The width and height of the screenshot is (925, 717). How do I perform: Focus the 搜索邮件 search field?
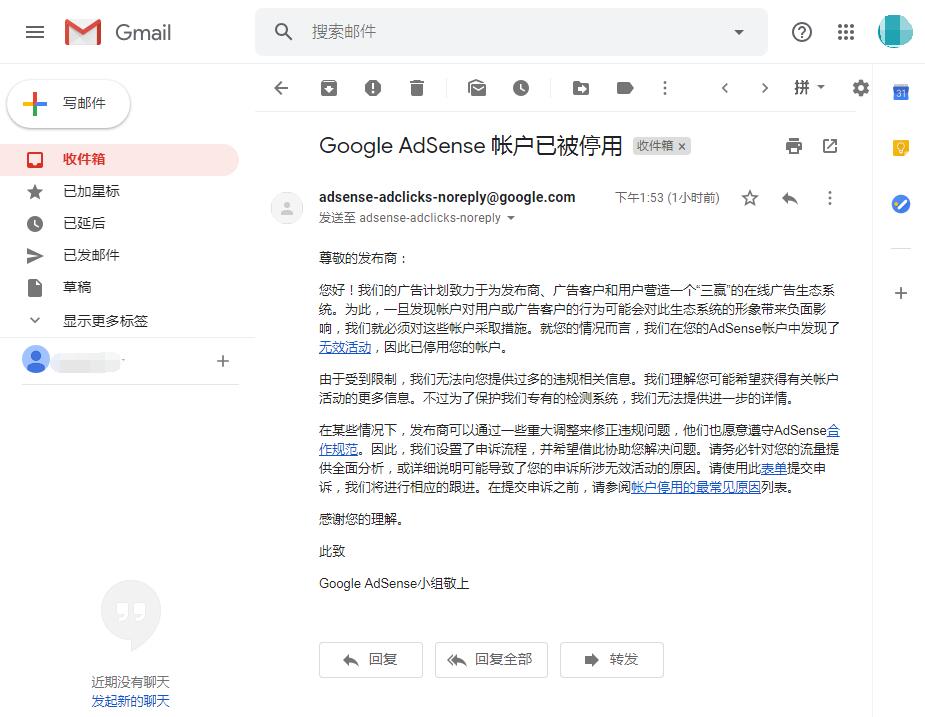[x=511, y=32]
